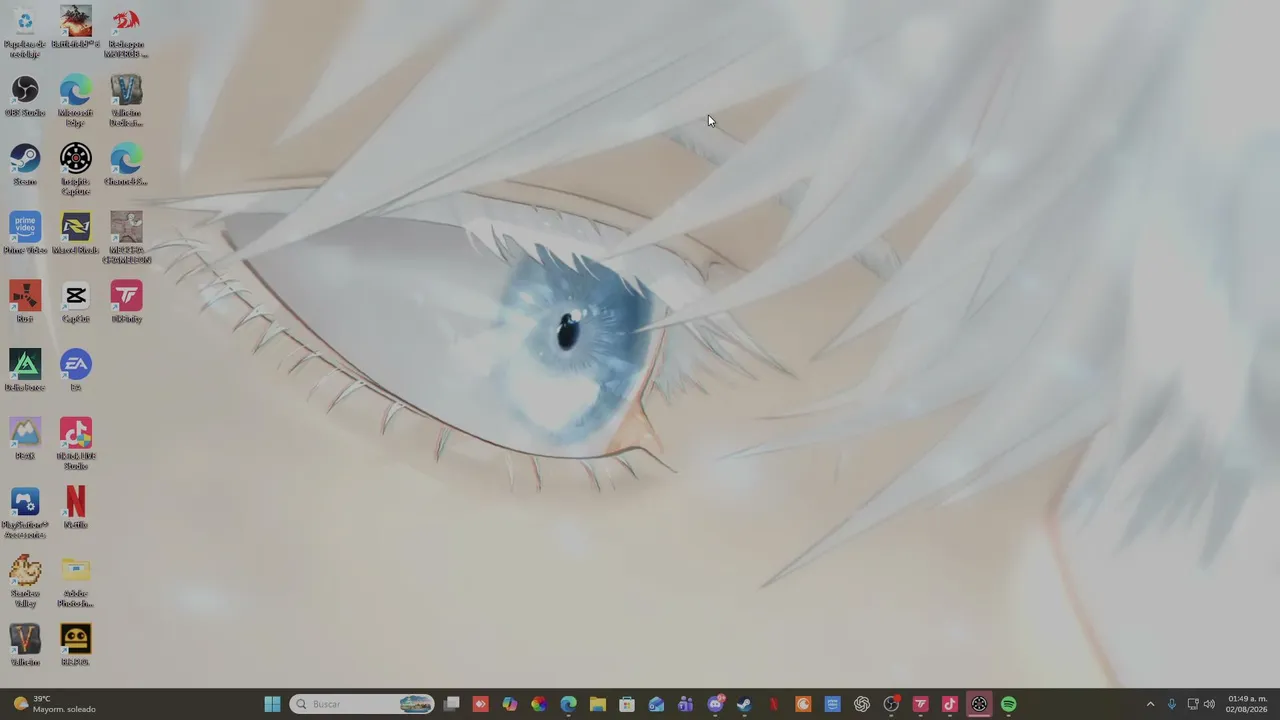Open the Recycle Bin desktop icon

(25, 32)
